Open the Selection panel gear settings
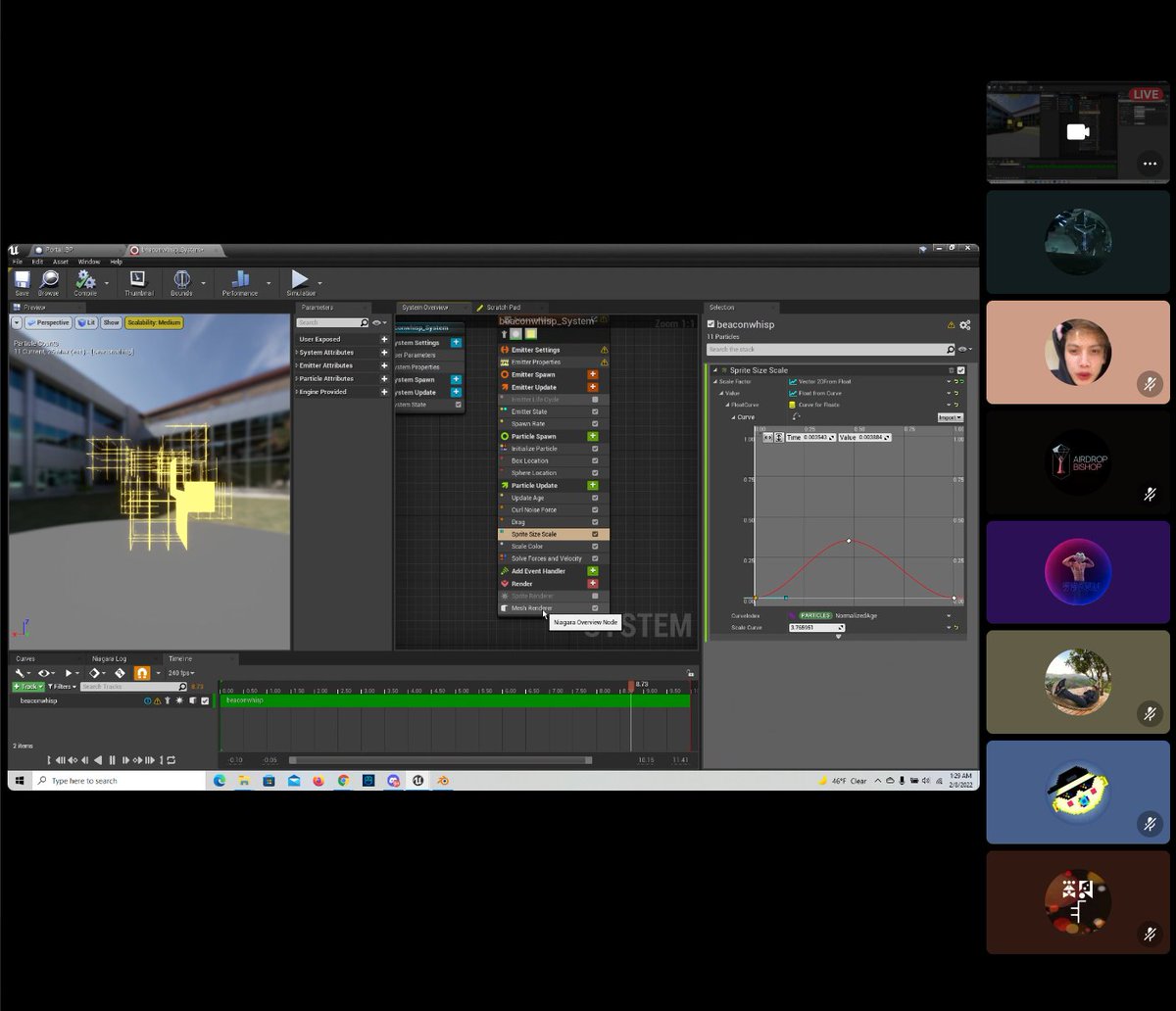Image resolution: width=1176 pixels, height=1011 pixels. (x=965, y=325)
